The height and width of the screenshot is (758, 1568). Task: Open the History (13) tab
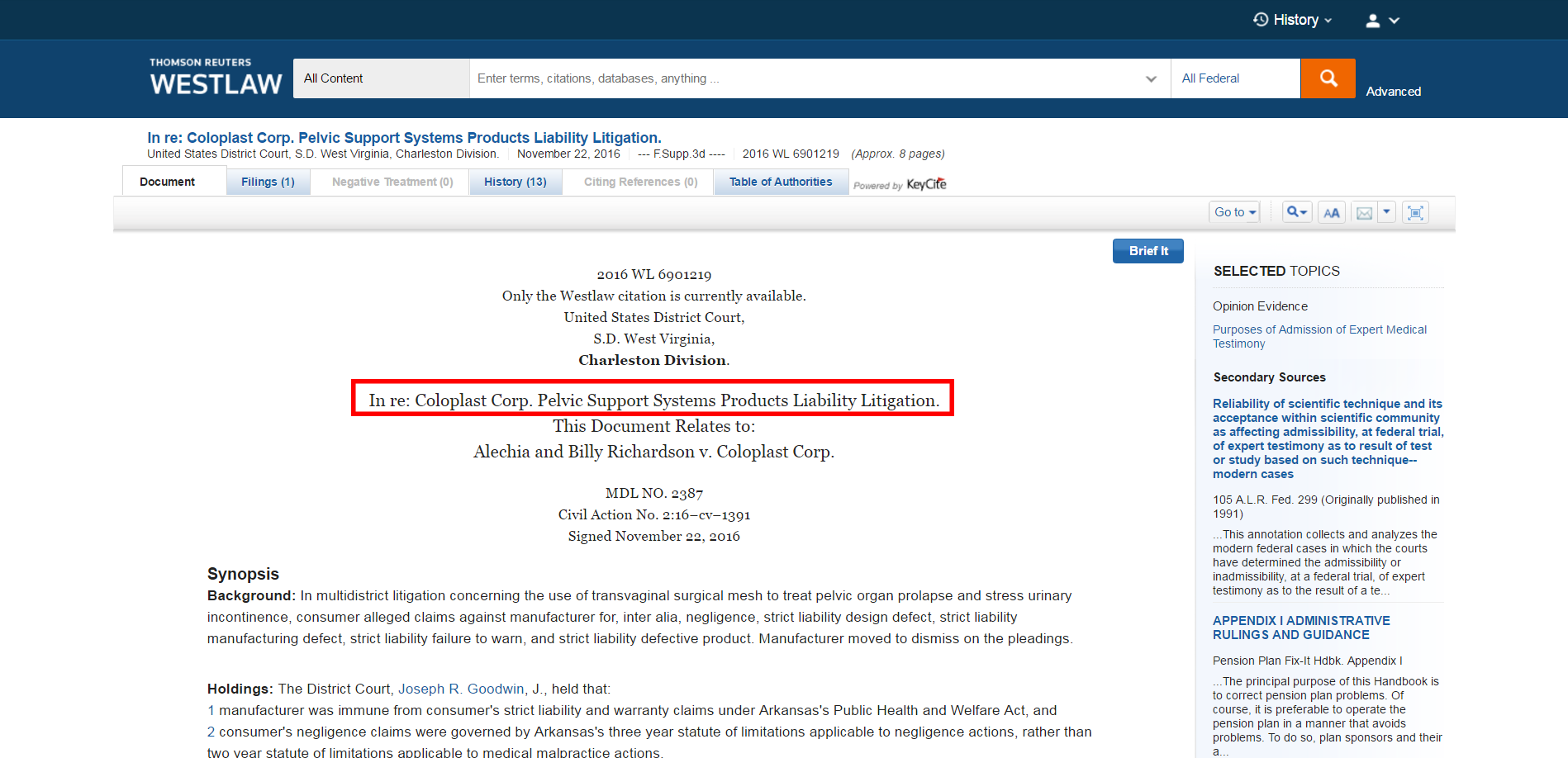tap(516, 182)
